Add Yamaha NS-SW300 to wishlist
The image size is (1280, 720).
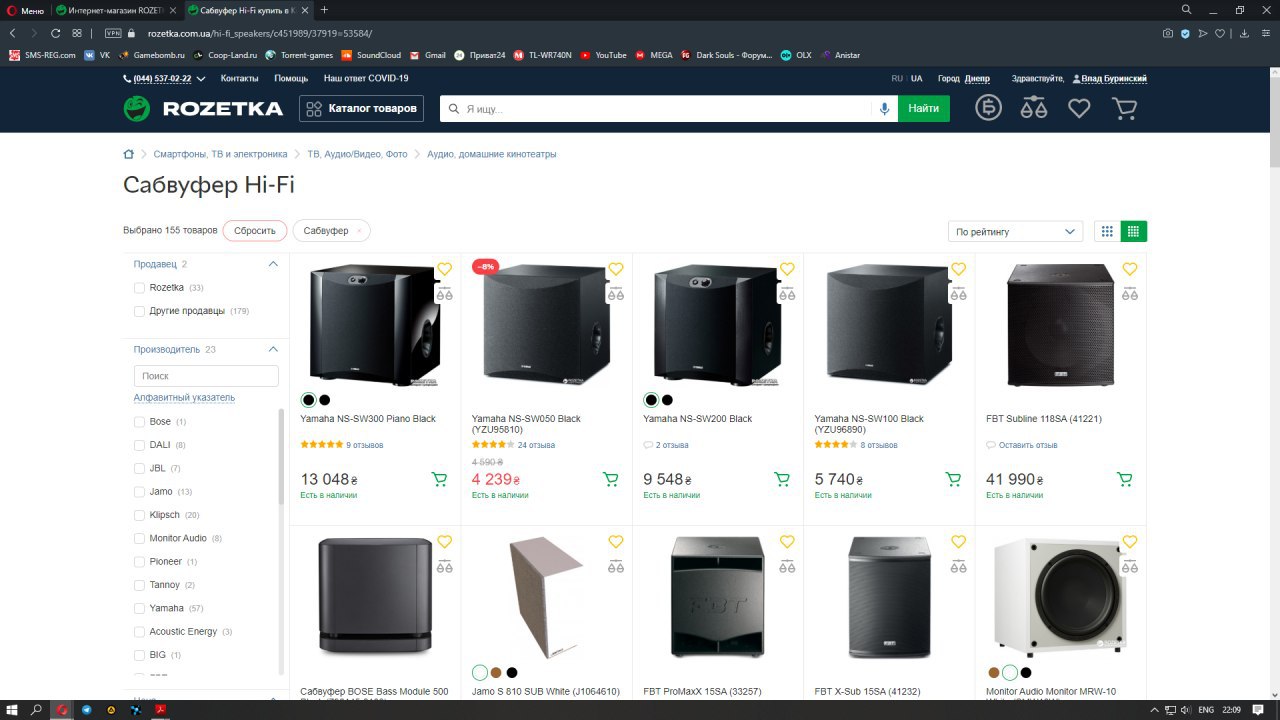point(445,269)
